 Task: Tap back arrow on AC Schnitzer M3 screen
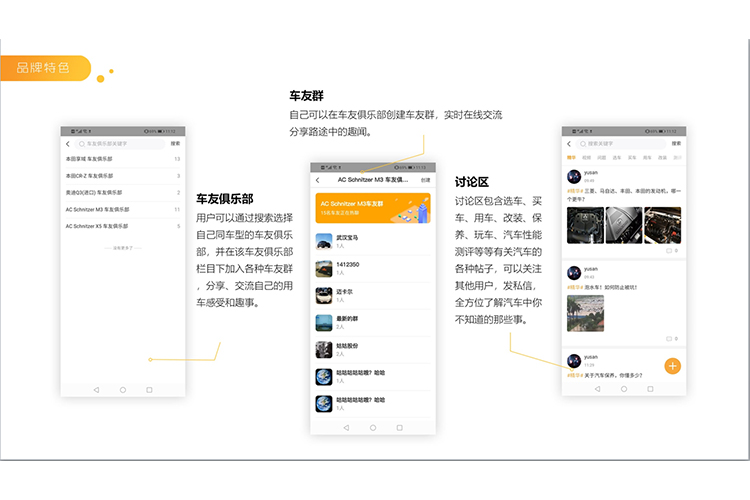click(x=318, y=180)
